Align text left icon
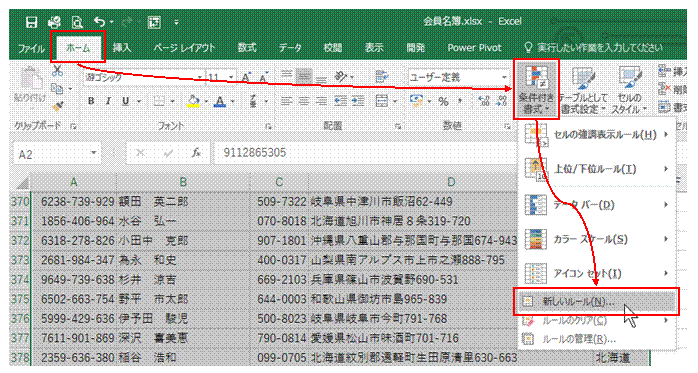This screenshot has width=698, height=373. pyautogui.click(x=287, y=101)
